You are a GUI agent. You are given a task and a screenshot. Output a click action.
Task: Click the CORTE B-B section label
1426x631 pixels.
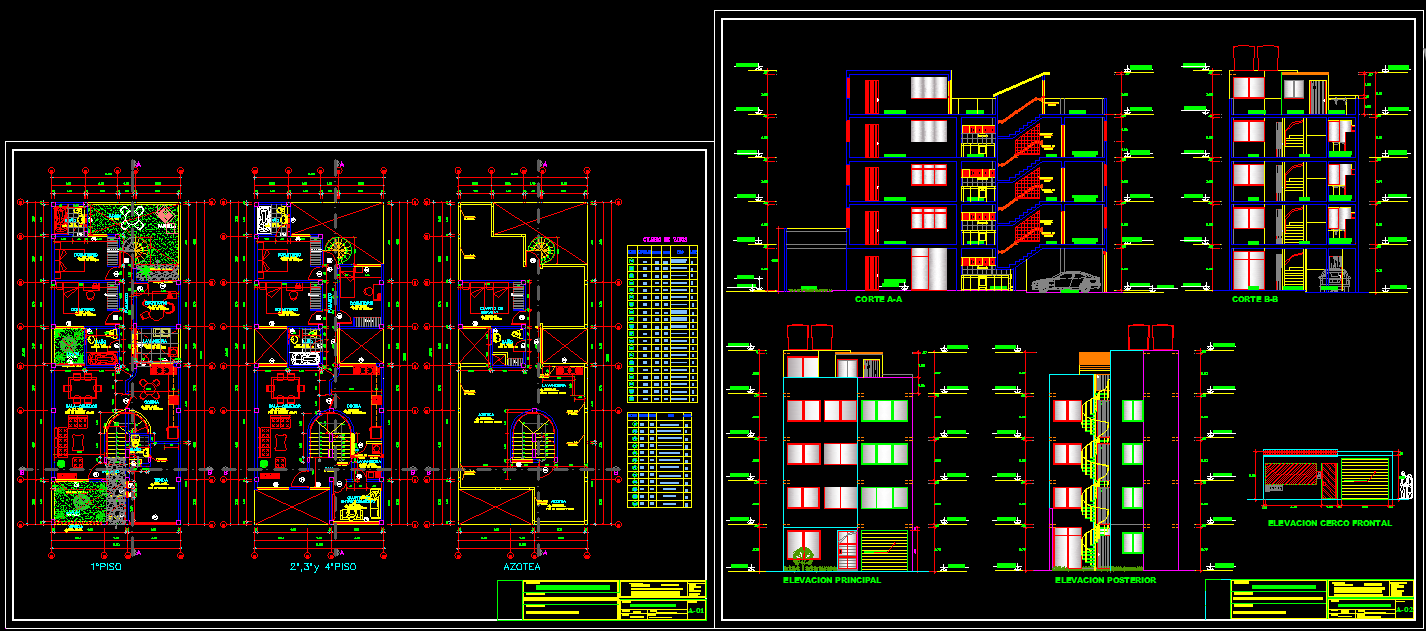(1254, 299)
